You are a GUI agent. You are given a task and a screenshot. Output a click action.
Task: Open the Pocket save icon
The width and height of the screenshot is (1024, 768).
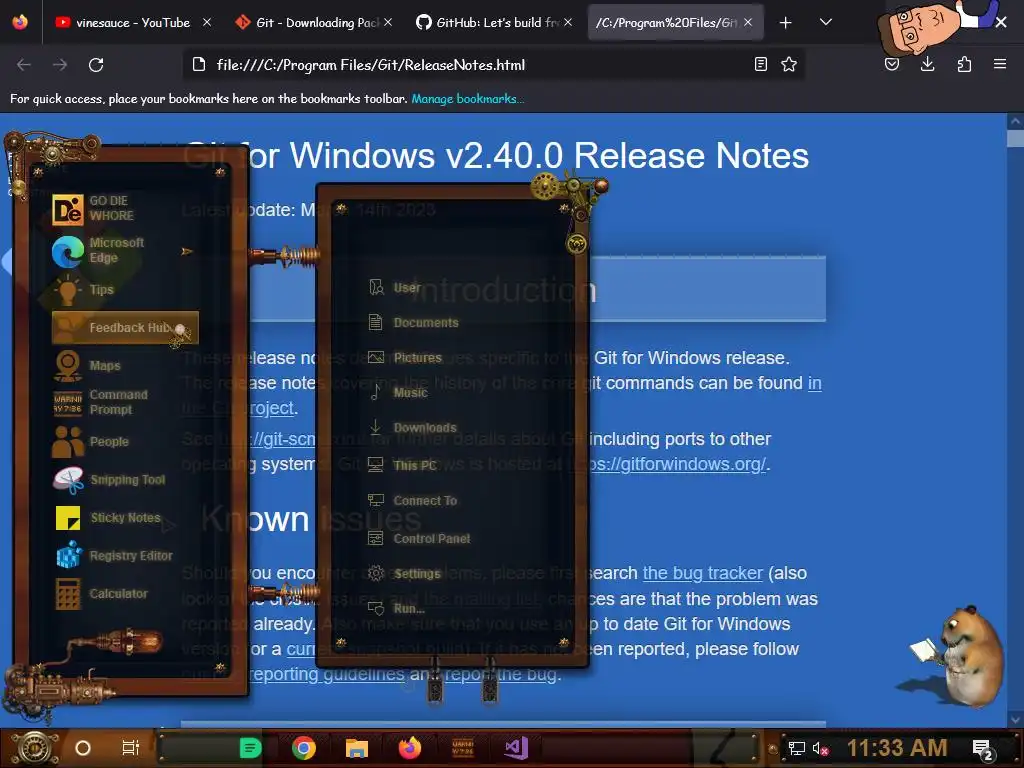(892, 64)
